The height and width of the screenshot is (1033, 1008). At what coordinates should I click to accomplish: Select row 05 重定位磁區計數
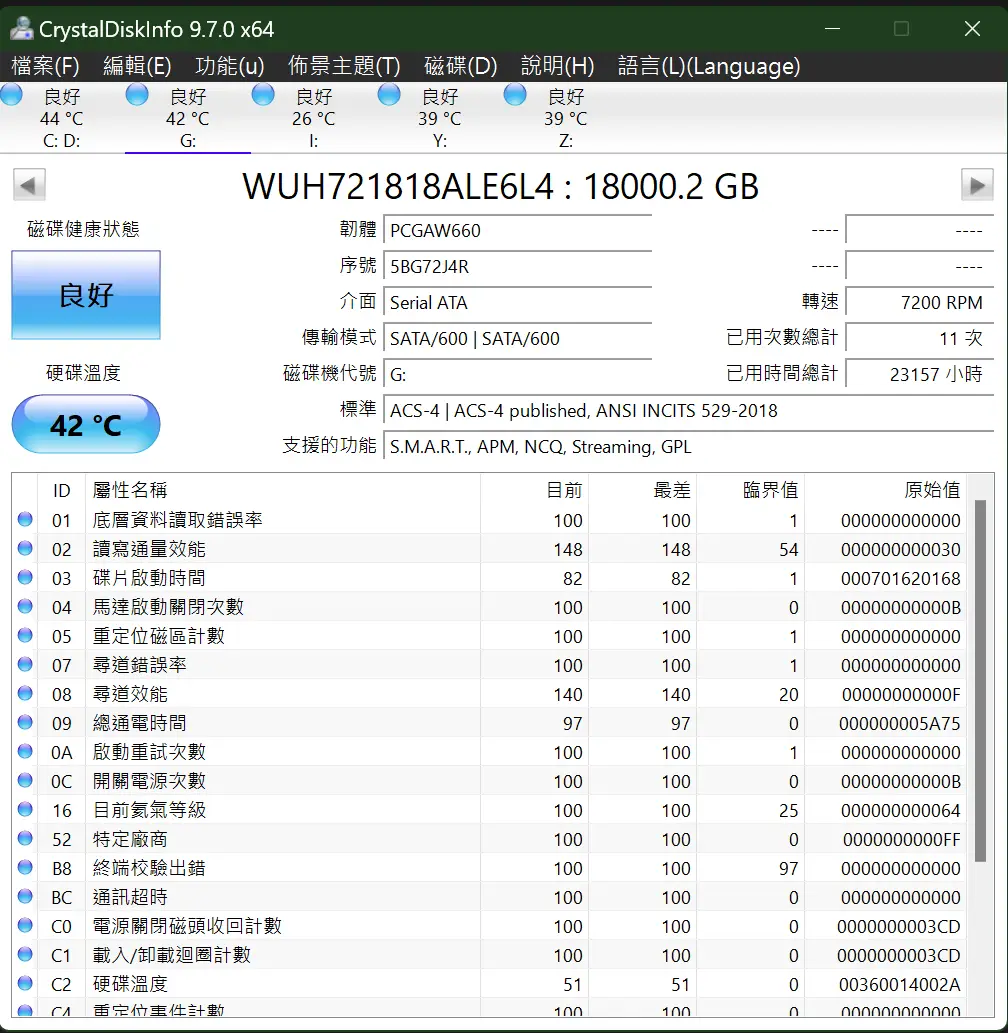pyautogui.click(x=489, y=636)
